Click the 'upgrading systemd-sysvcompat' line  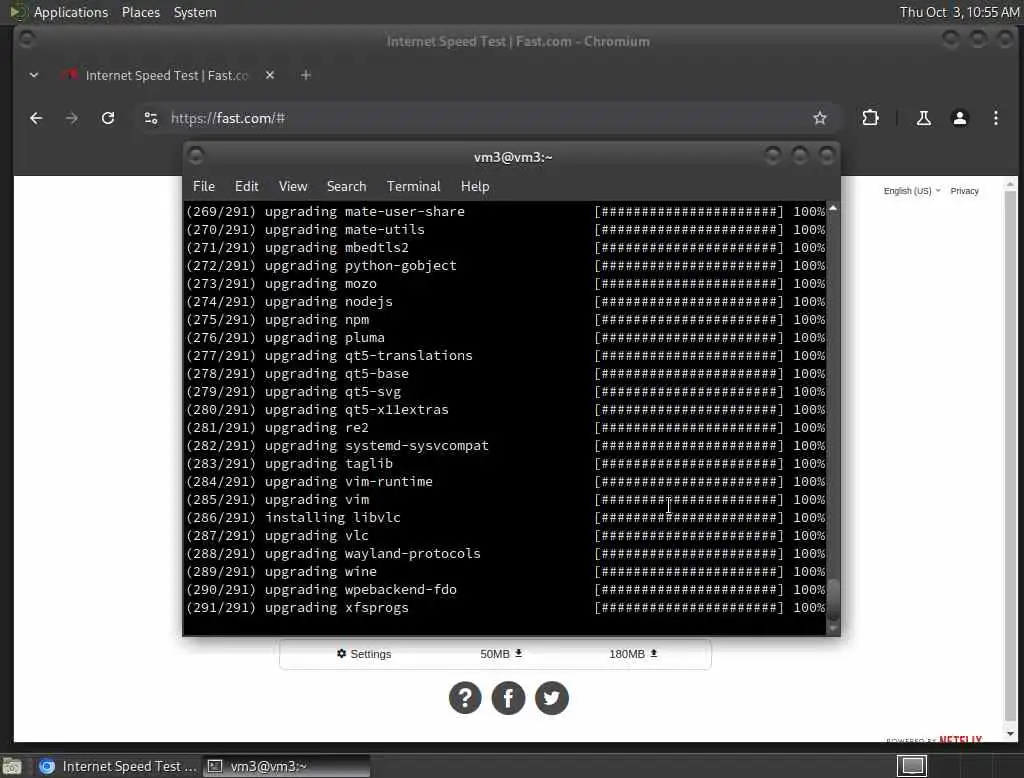click(x=505, y=446)
